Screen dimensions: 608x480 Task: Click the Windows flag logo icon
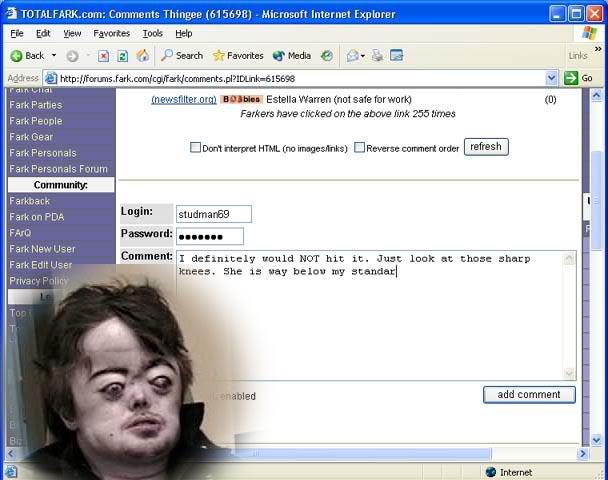[x=589, y=33]
